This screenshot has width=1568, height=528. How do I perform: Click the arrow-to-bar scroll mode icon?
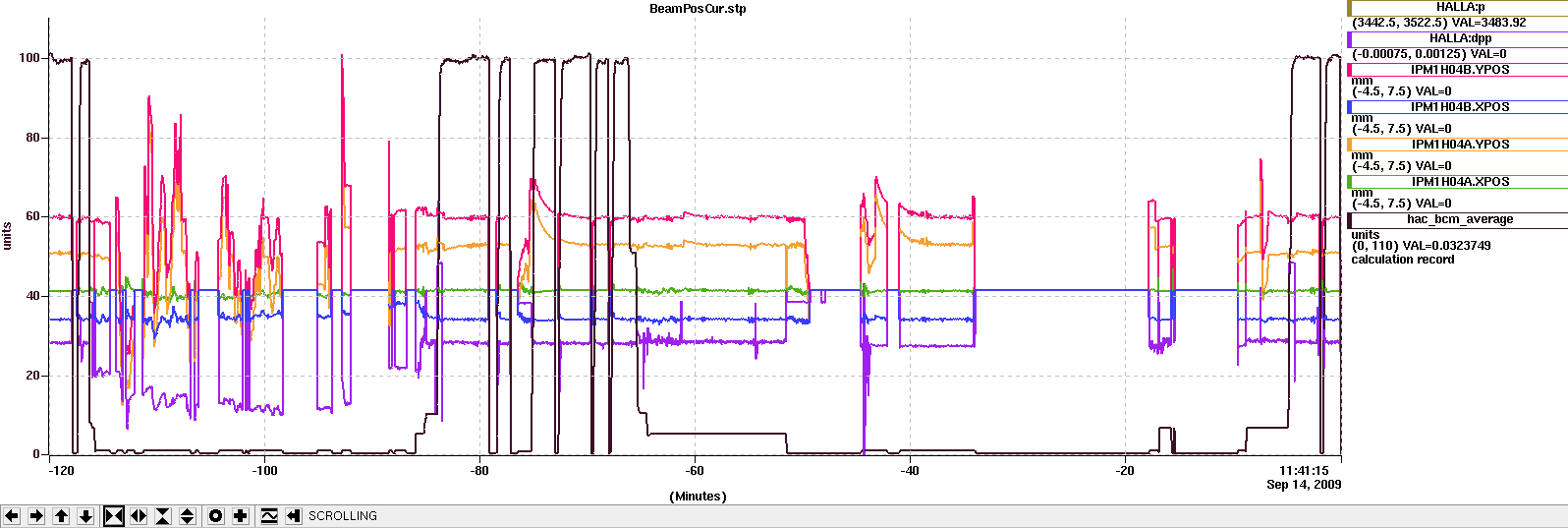pyautogui.click(x=294, y=516)
